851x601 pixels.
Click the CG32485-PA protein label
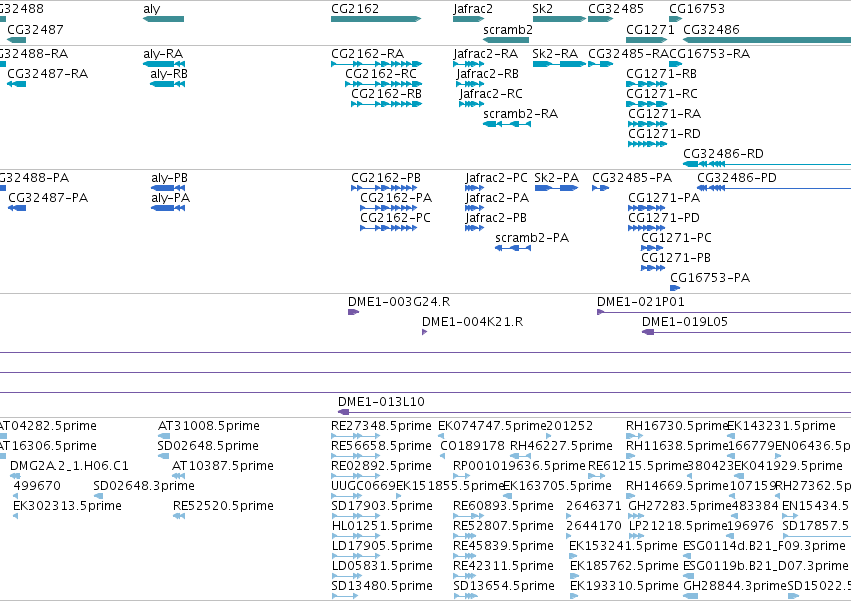click(x=632, y=178)
